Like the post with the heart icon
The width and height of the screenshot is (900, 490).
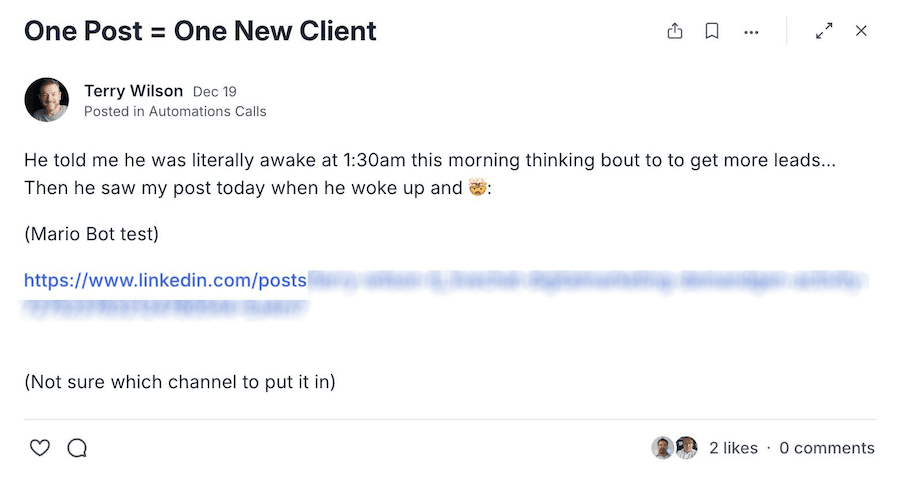coord(39,448)
